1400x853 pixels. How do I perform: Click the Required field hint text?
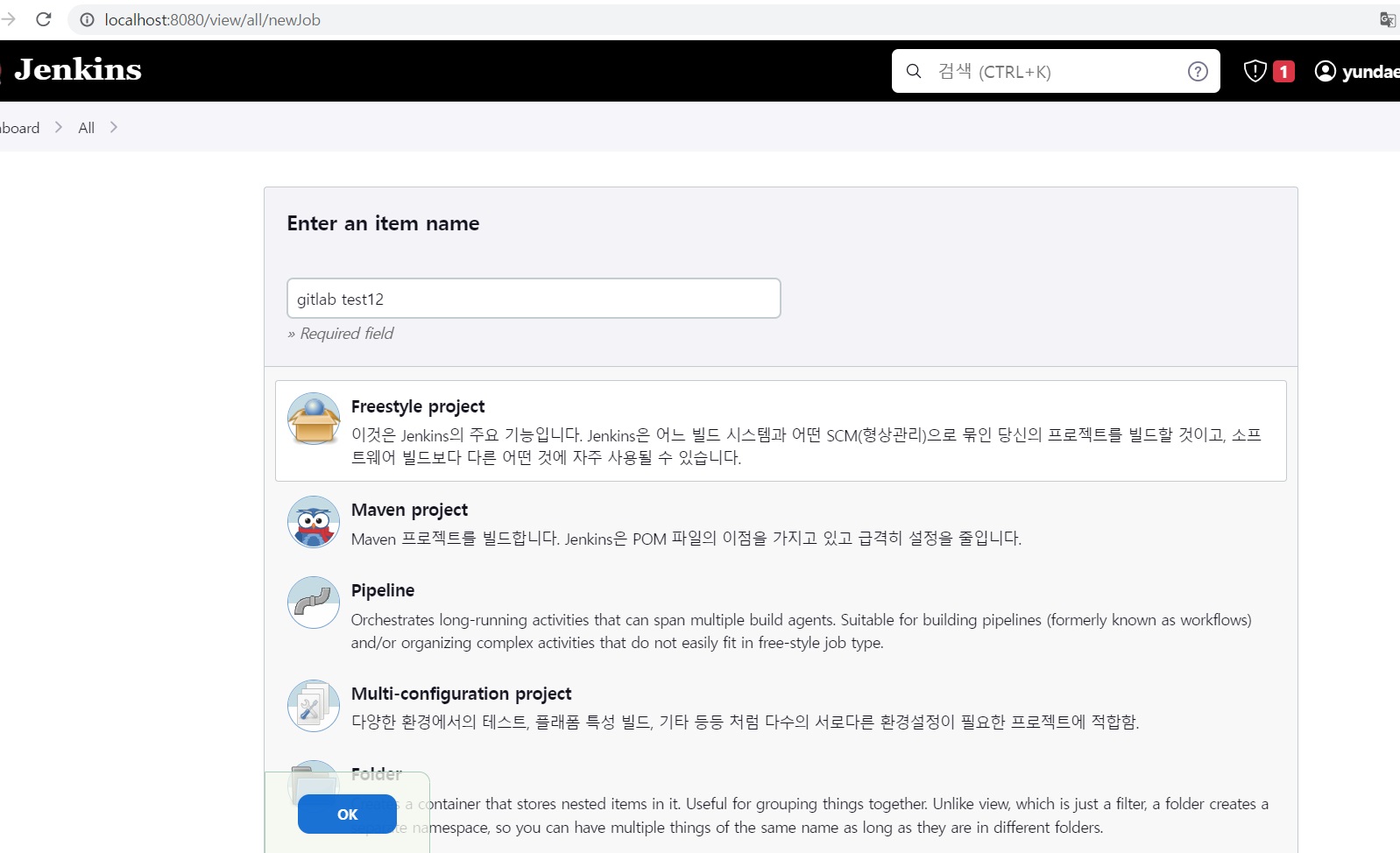point(340,334)
